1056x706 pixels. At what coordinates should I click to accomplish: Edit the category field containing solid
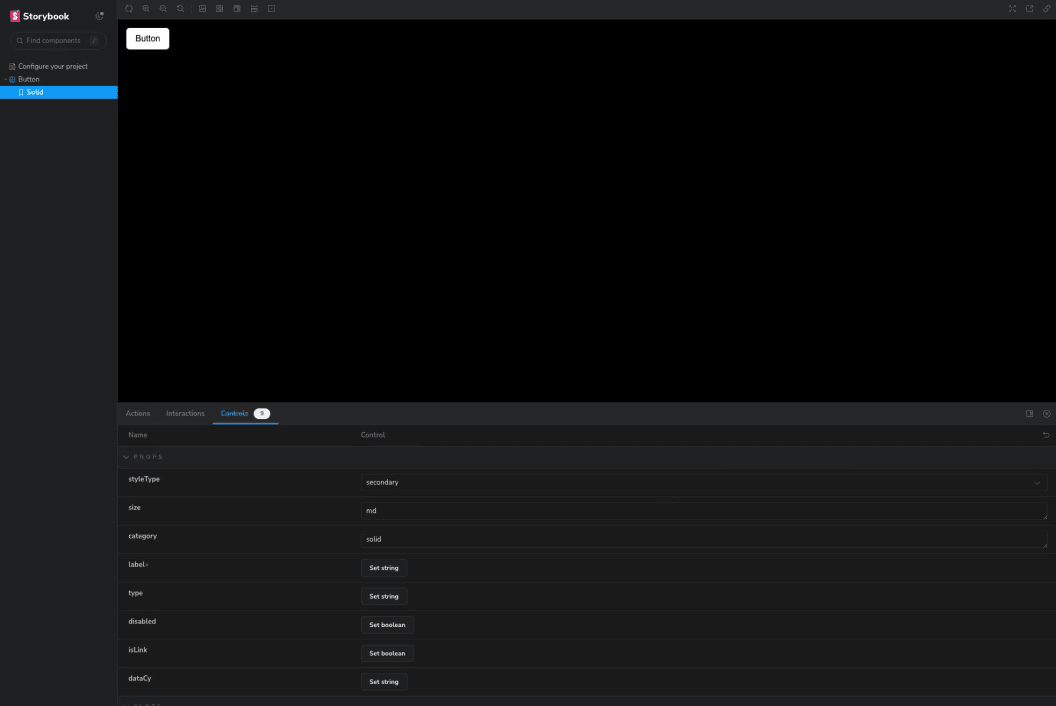pyautogui.click(x=704, y=539)
